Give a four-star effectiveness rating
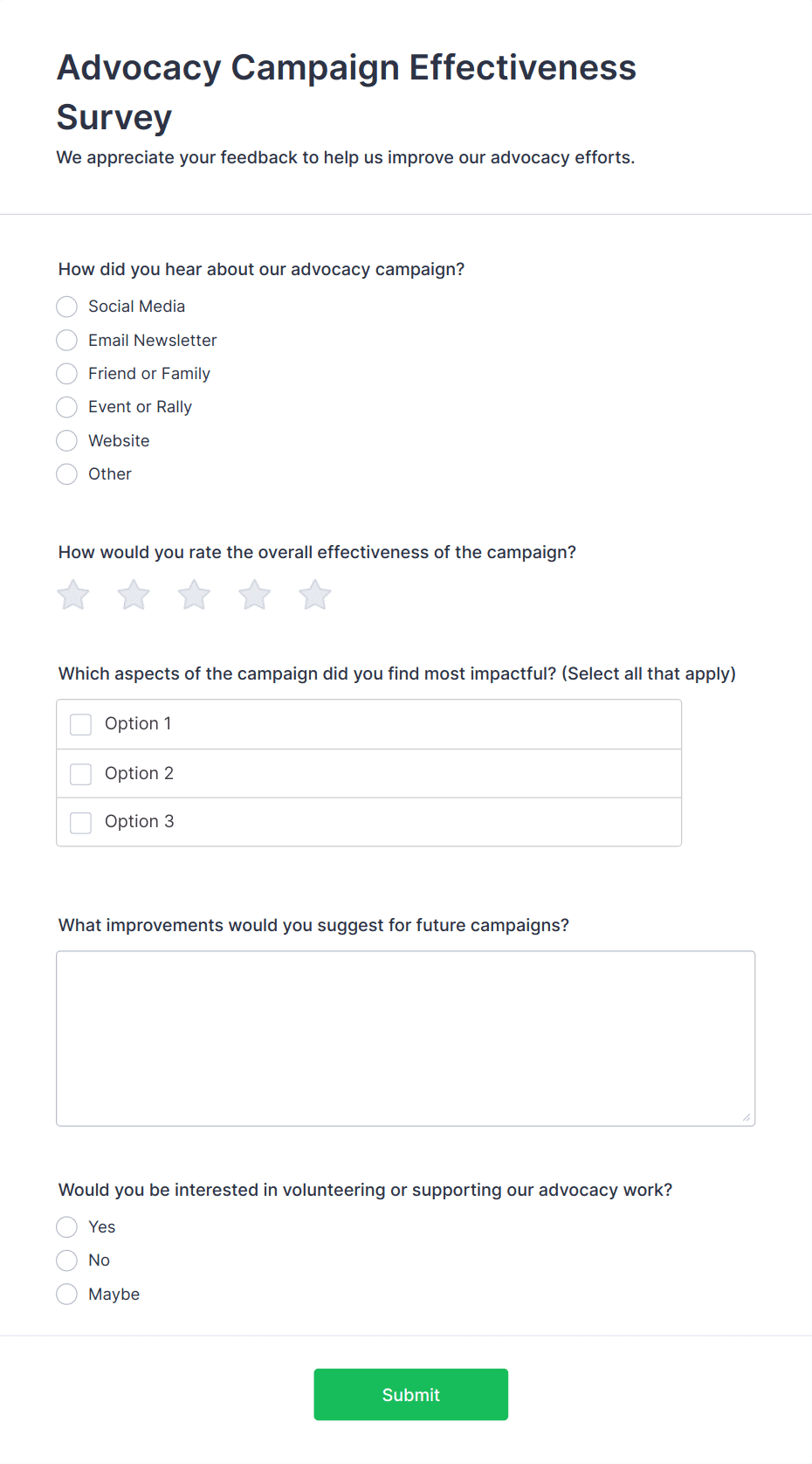Image resolution: width=812 pixels, height=1464 pixels. point(255,596)
